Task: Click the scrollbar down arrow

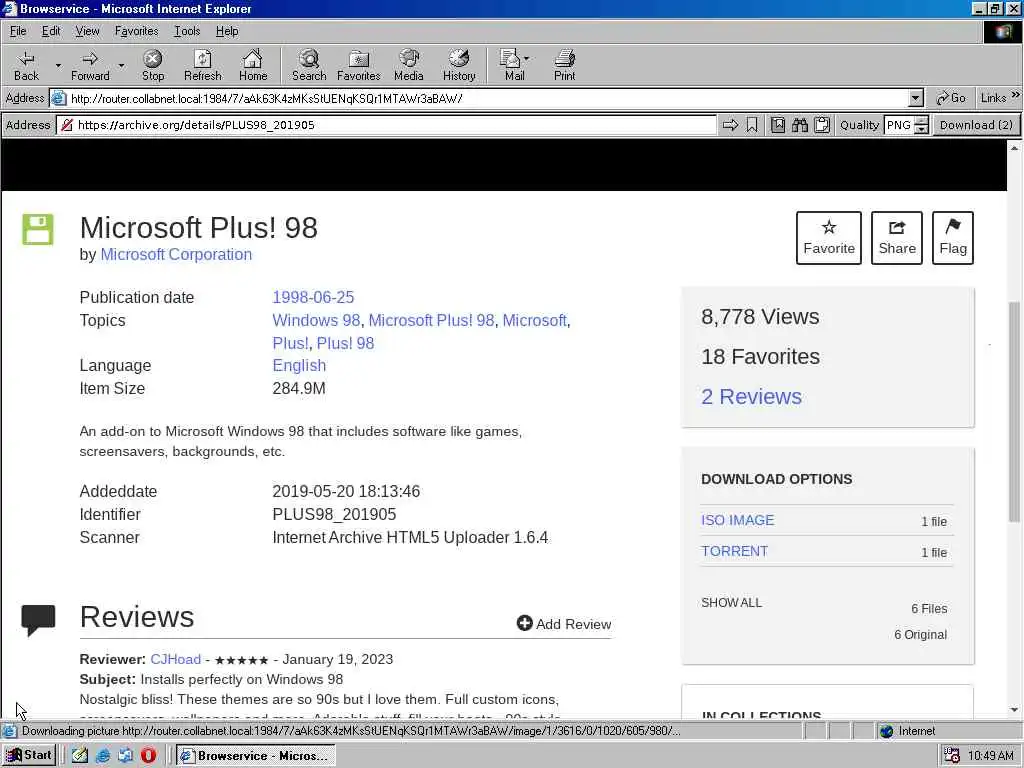Action: click(x=1014, y=709)
